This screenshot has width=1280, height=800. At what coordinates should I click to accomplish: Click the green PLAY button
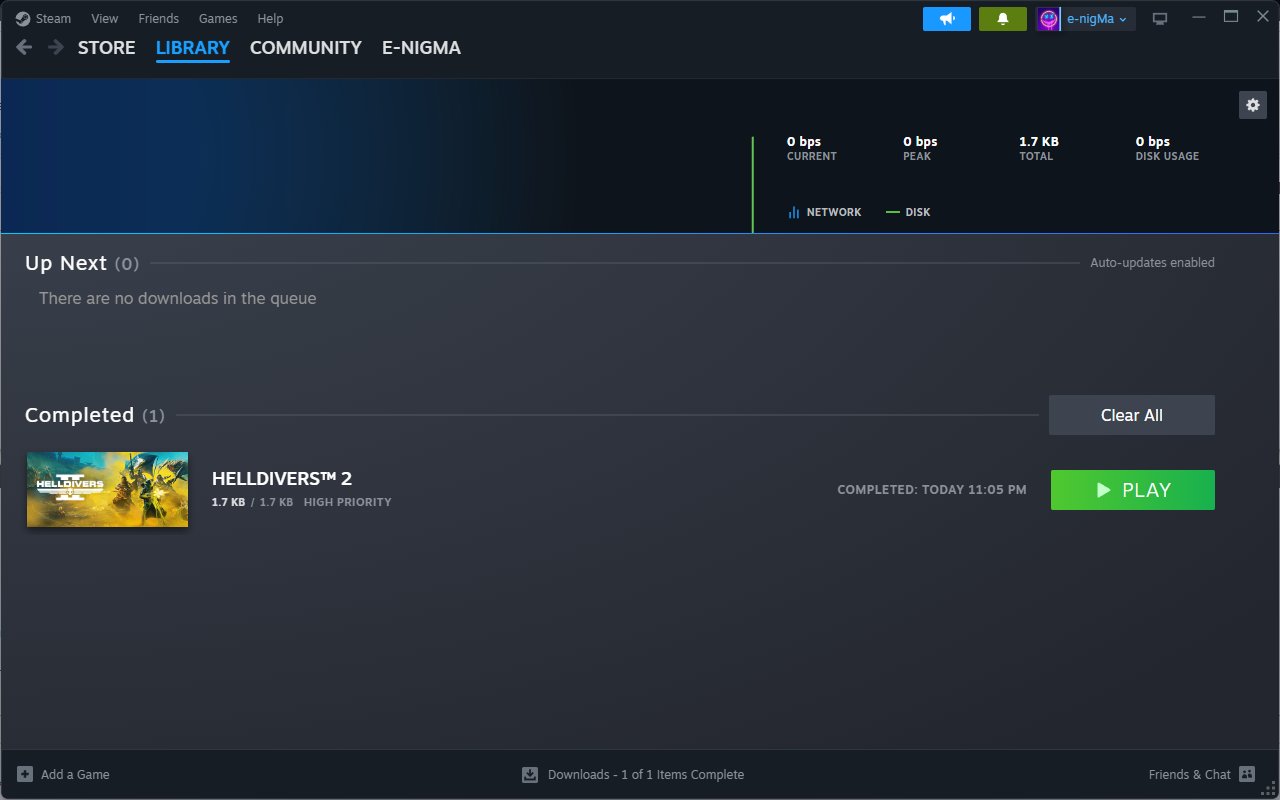(1133, 490)
